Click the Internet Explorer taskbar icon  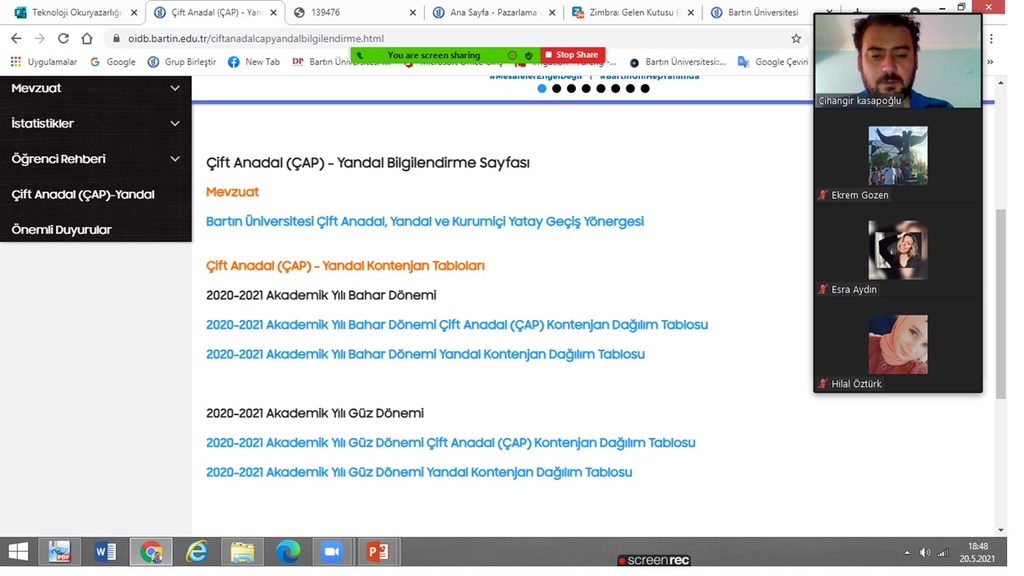pyautogui.click(x=196, y=551)
